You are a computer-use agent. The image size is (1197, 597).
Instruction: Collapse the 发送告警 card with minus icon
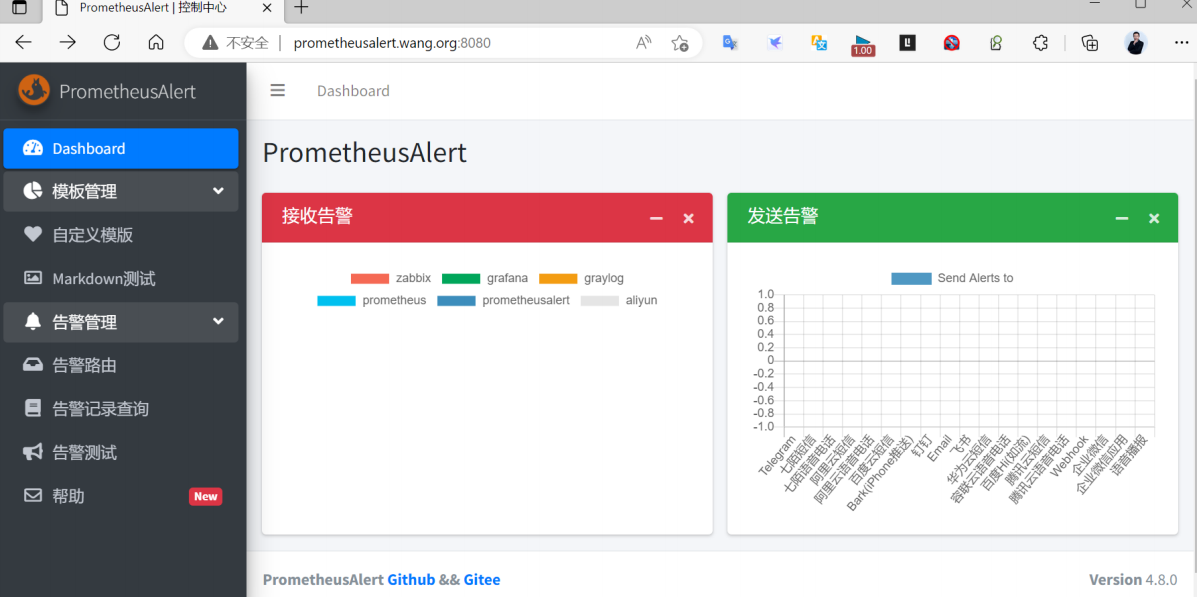point(1121,218)
